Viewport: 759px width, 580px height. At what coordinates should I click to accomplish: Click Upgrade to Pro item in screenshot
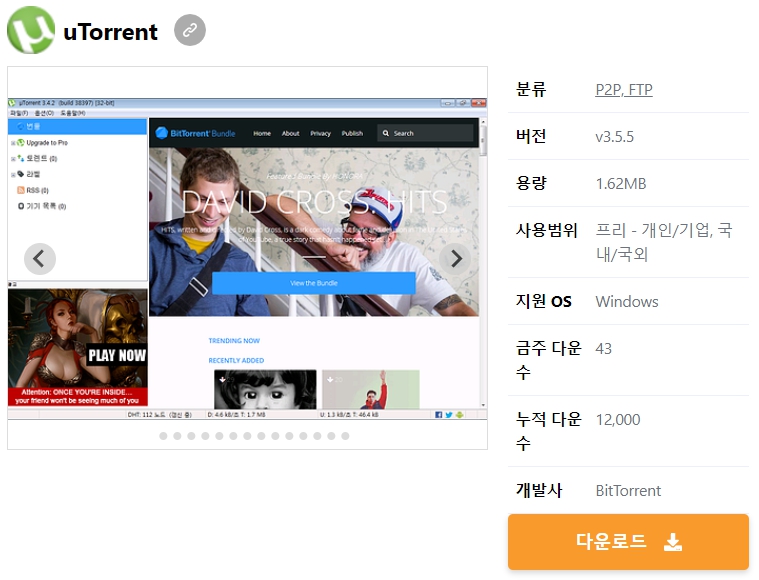46,143
